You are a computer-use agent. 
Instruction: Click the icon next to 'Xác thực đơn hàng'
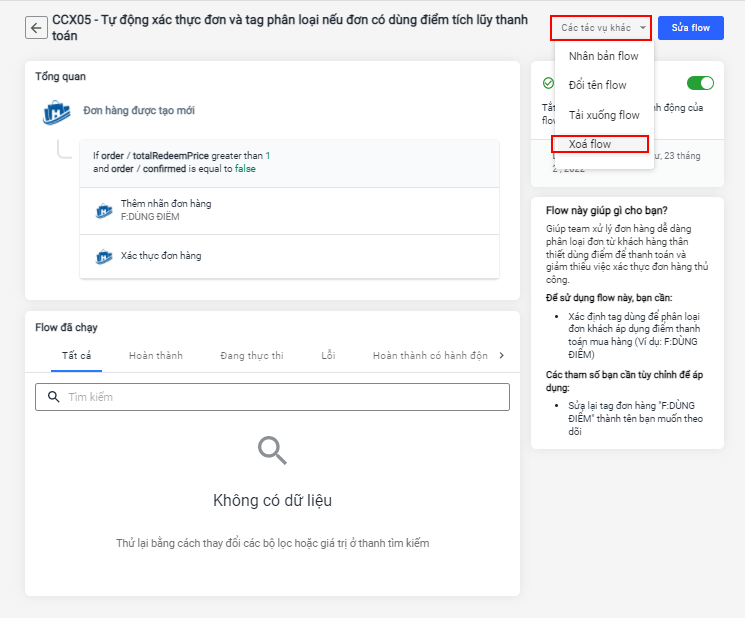(x=104, y=257)
